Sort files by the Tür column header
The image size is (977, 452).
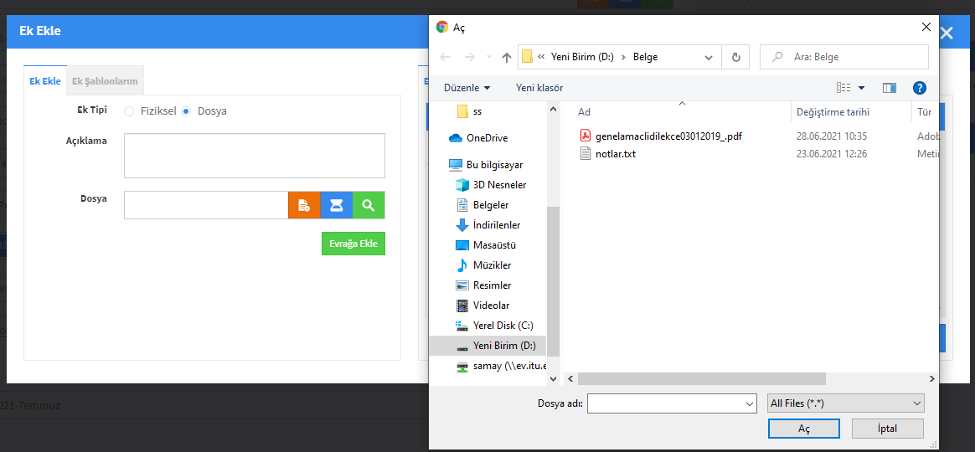click(x=925, y=112)
